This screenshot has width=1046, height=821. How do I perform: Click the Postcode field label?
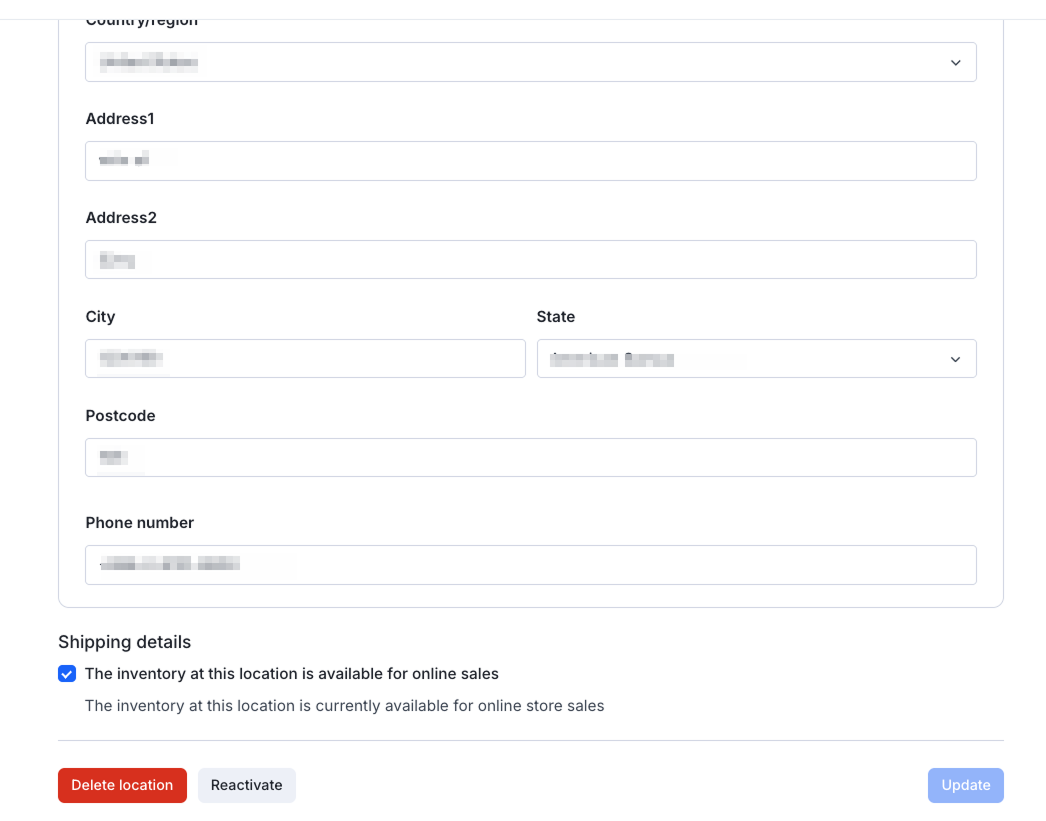click(120, 416)
